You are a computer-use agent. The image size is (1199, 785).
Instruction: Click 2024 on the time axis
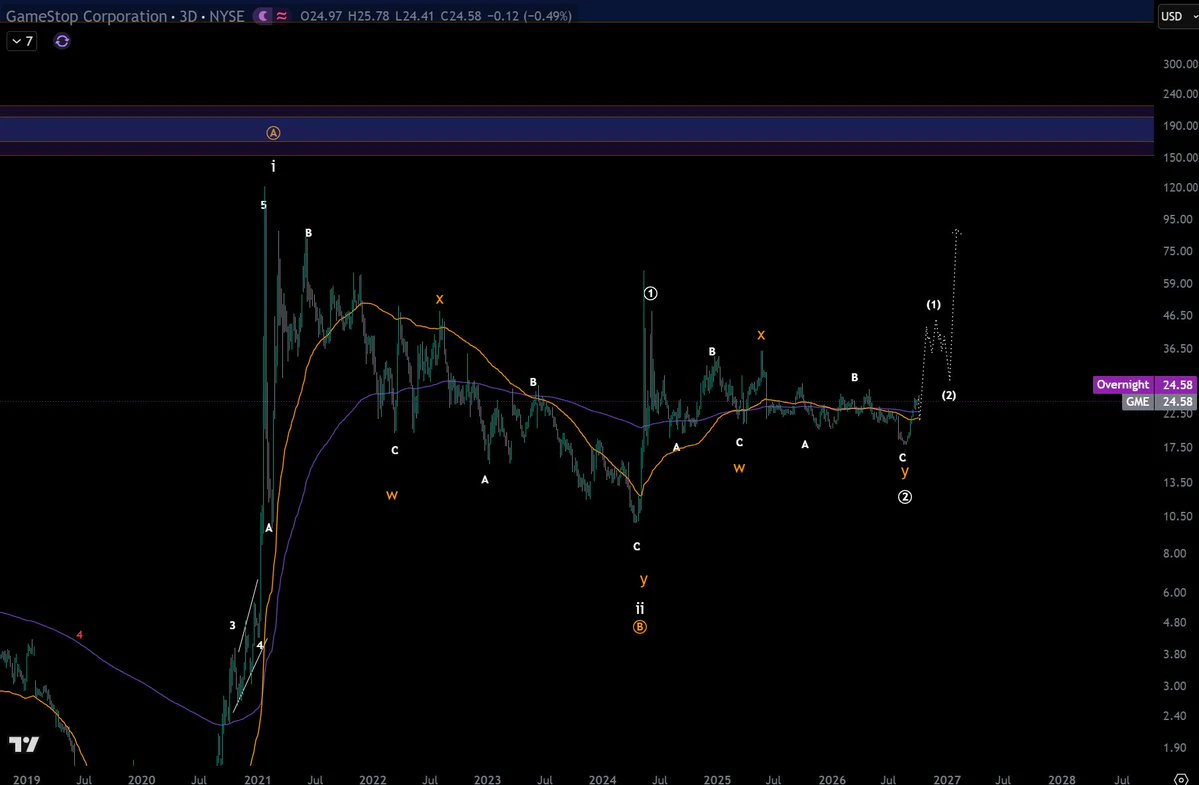[x=603, y=780]
